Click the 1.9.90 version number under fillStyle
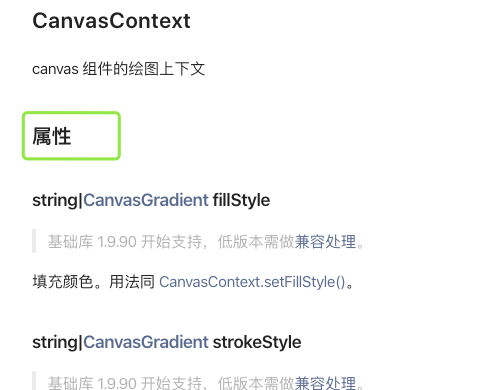 (117, 242)
